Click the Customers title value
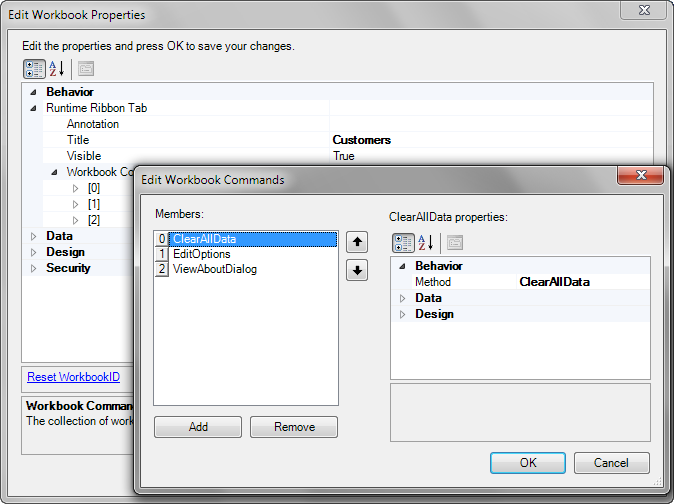 point(362,140)
